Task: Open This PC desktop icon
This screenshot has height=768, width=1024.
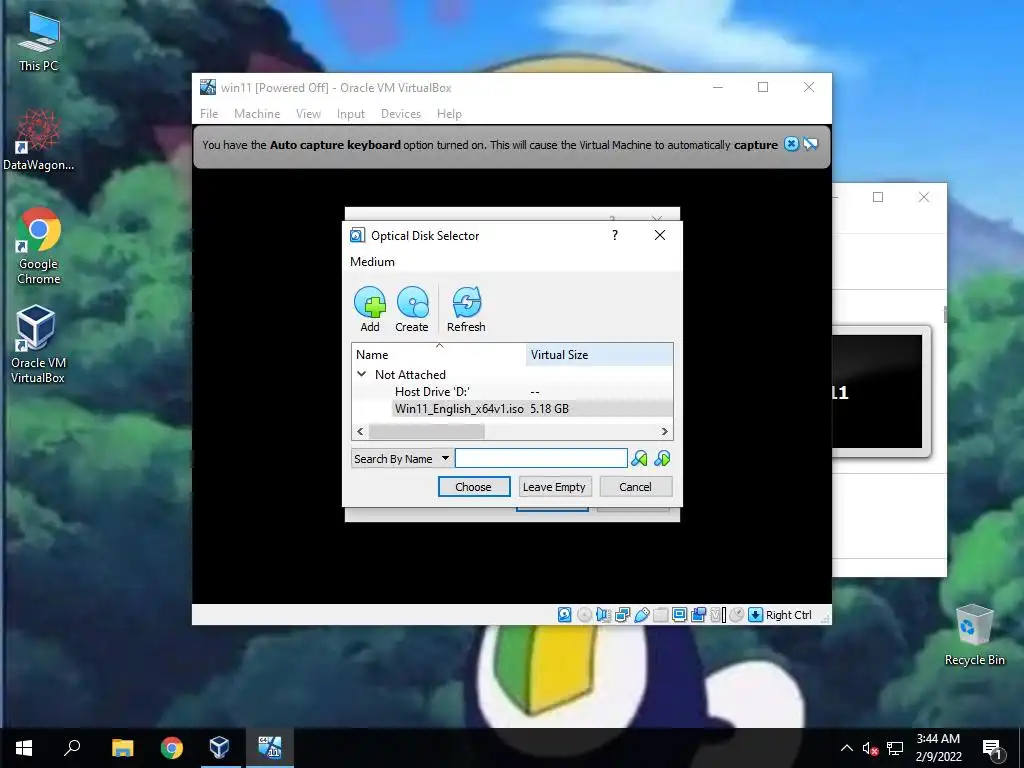Action: click(39, 42)
